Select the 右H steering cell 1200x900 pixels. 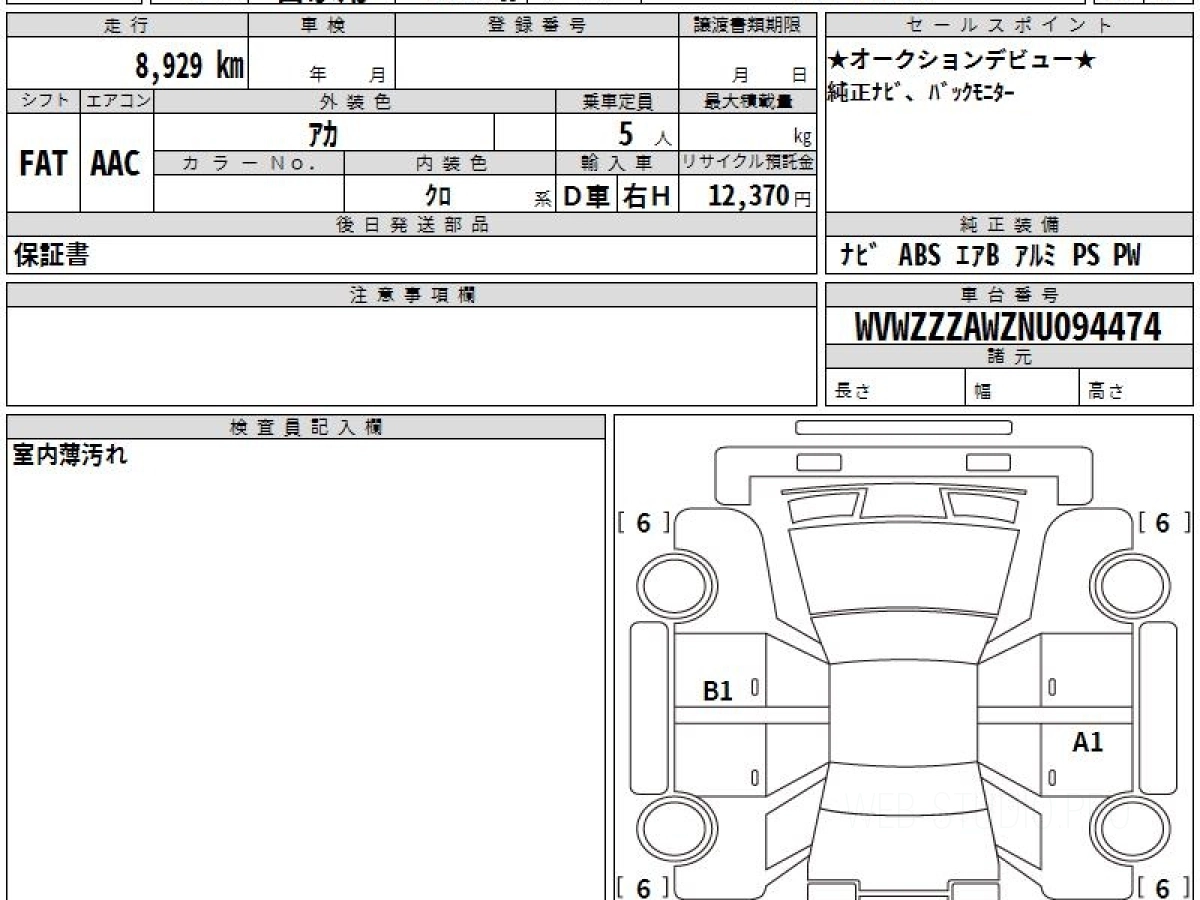click(648, 196)
